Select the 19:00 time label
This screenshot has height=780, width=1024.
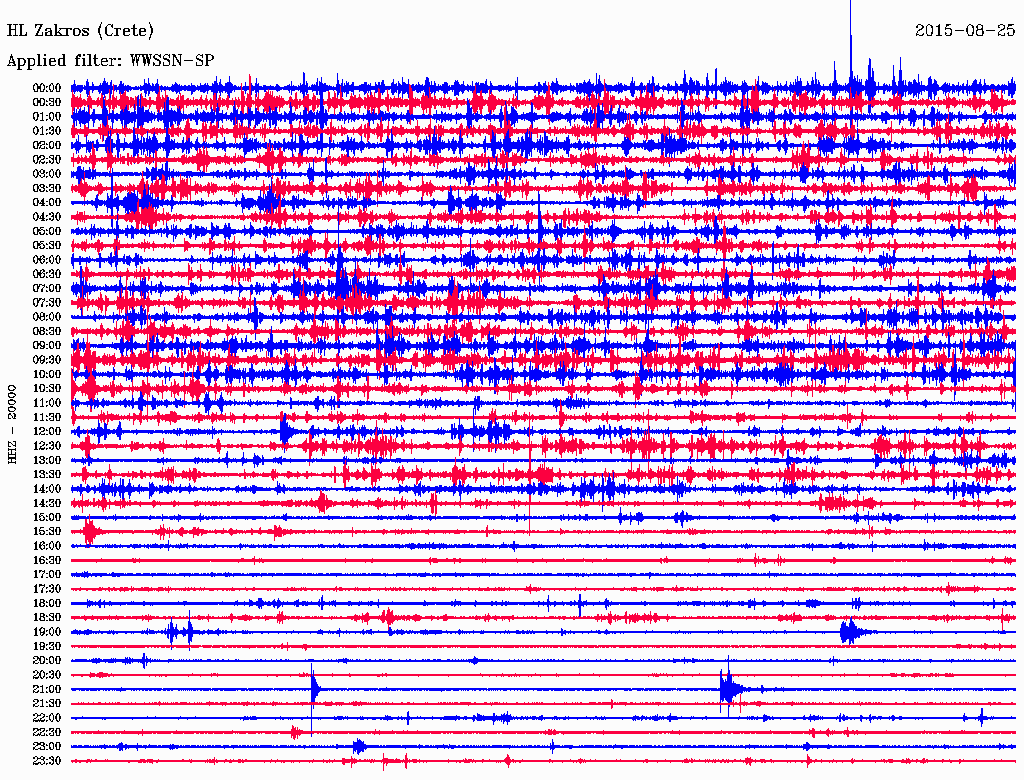[x=47, y=632]
